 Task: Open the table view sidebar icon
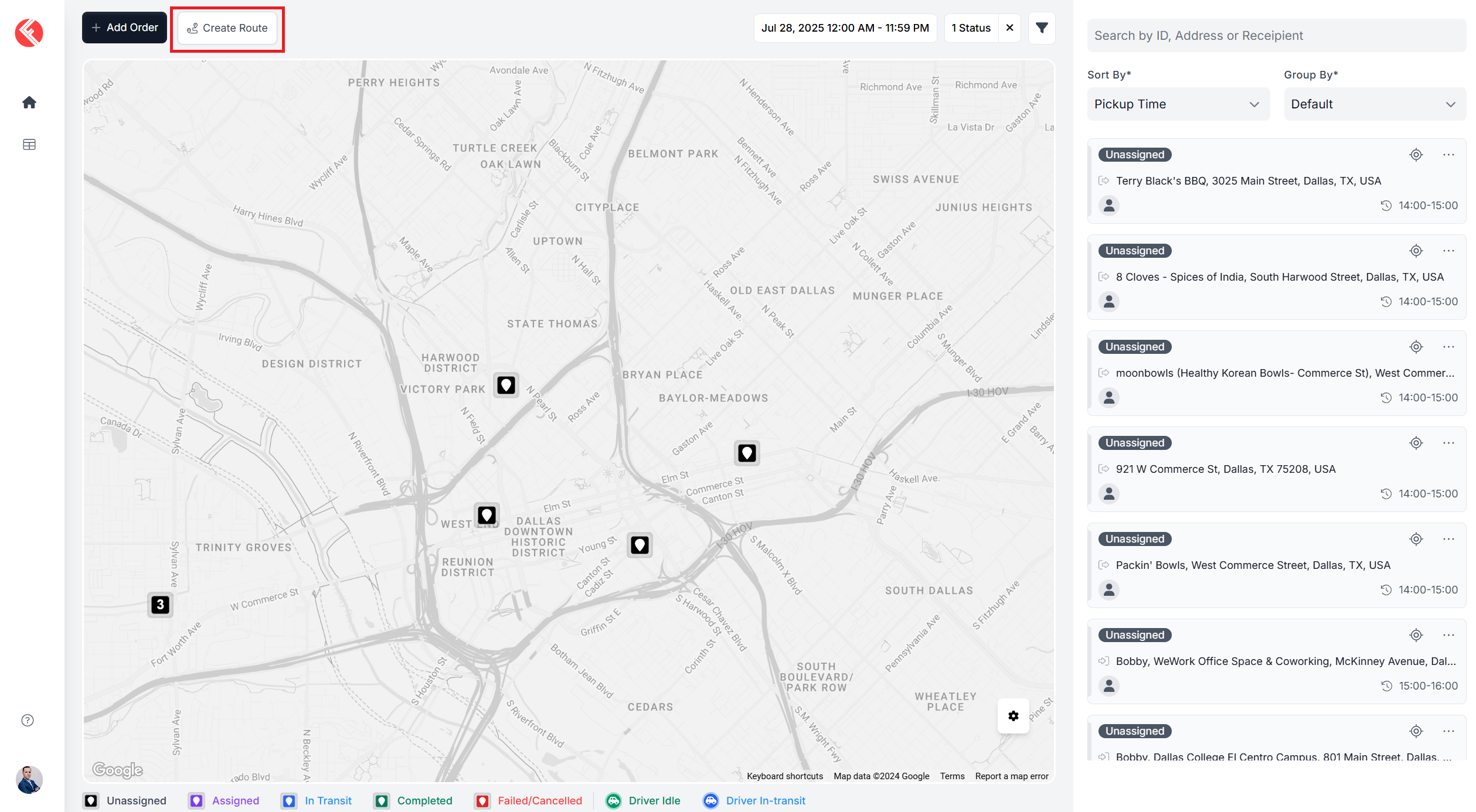coord(29,145)
